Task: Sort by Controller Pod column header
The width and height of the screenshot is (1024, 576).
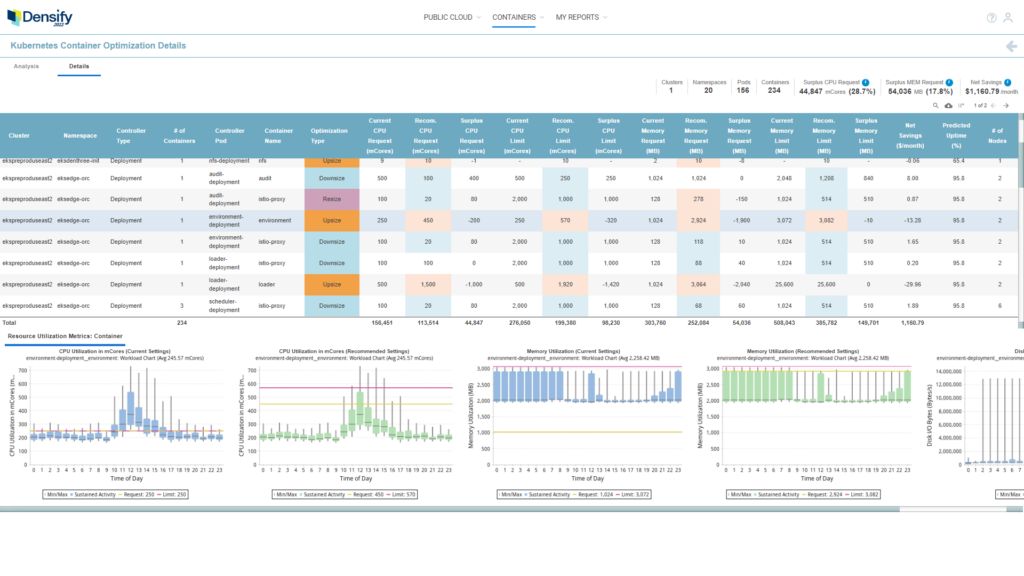Action: coord(230,136)
